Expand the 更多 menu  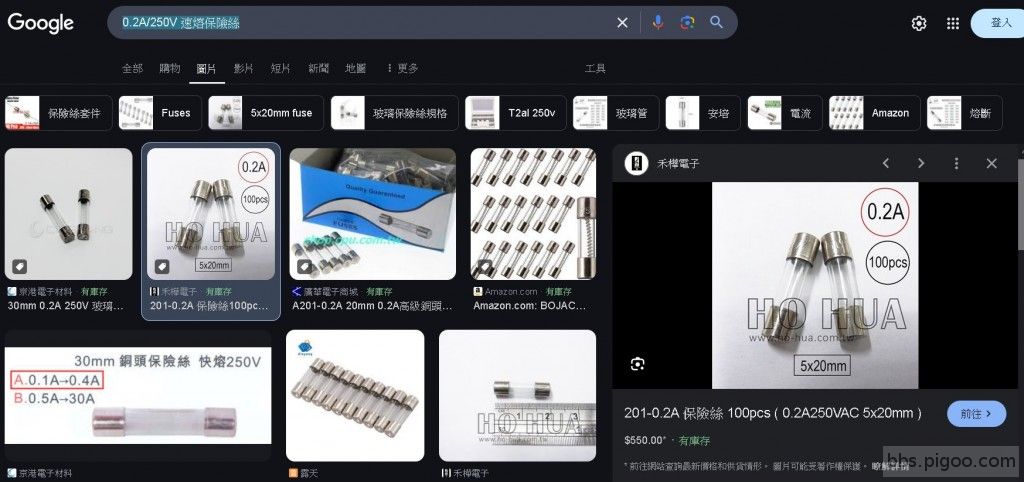402,68
